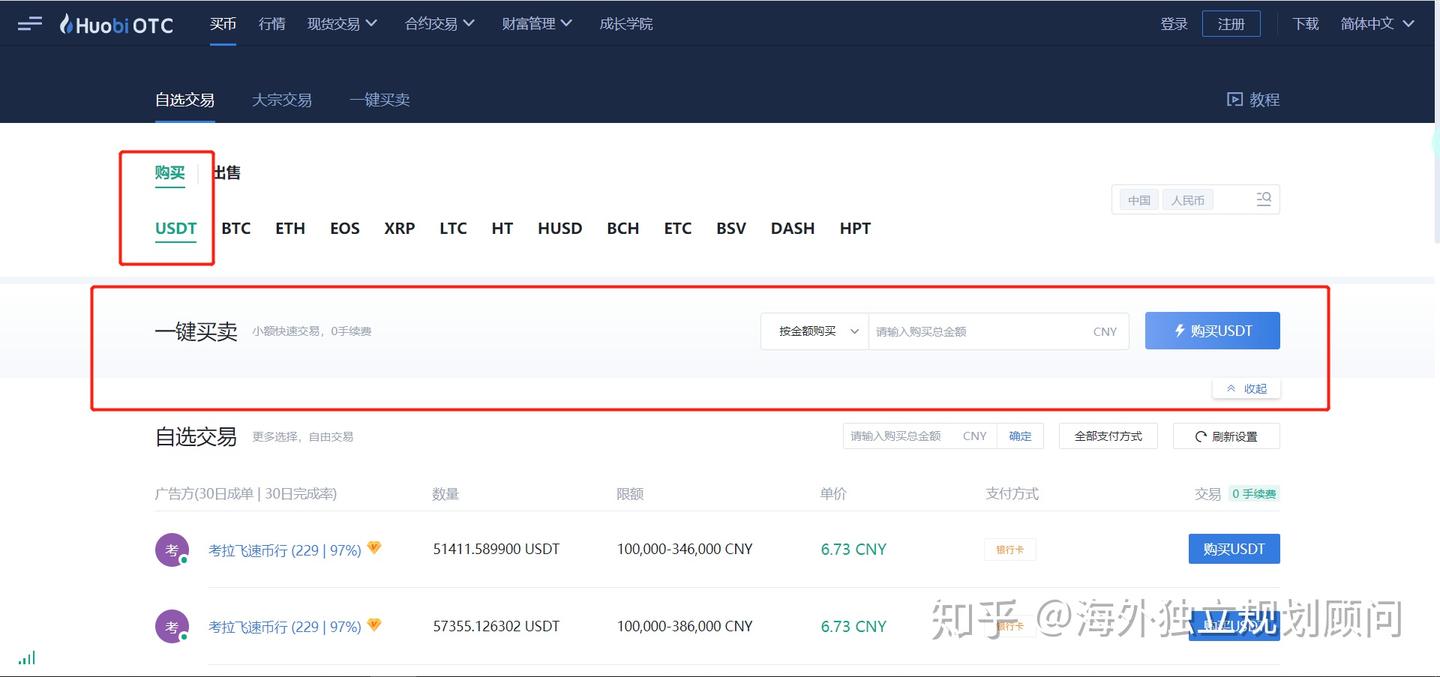Expand the 简体中文 language selector
Viewport: 1440px width, 677px height.
[x=1376, y=23]
